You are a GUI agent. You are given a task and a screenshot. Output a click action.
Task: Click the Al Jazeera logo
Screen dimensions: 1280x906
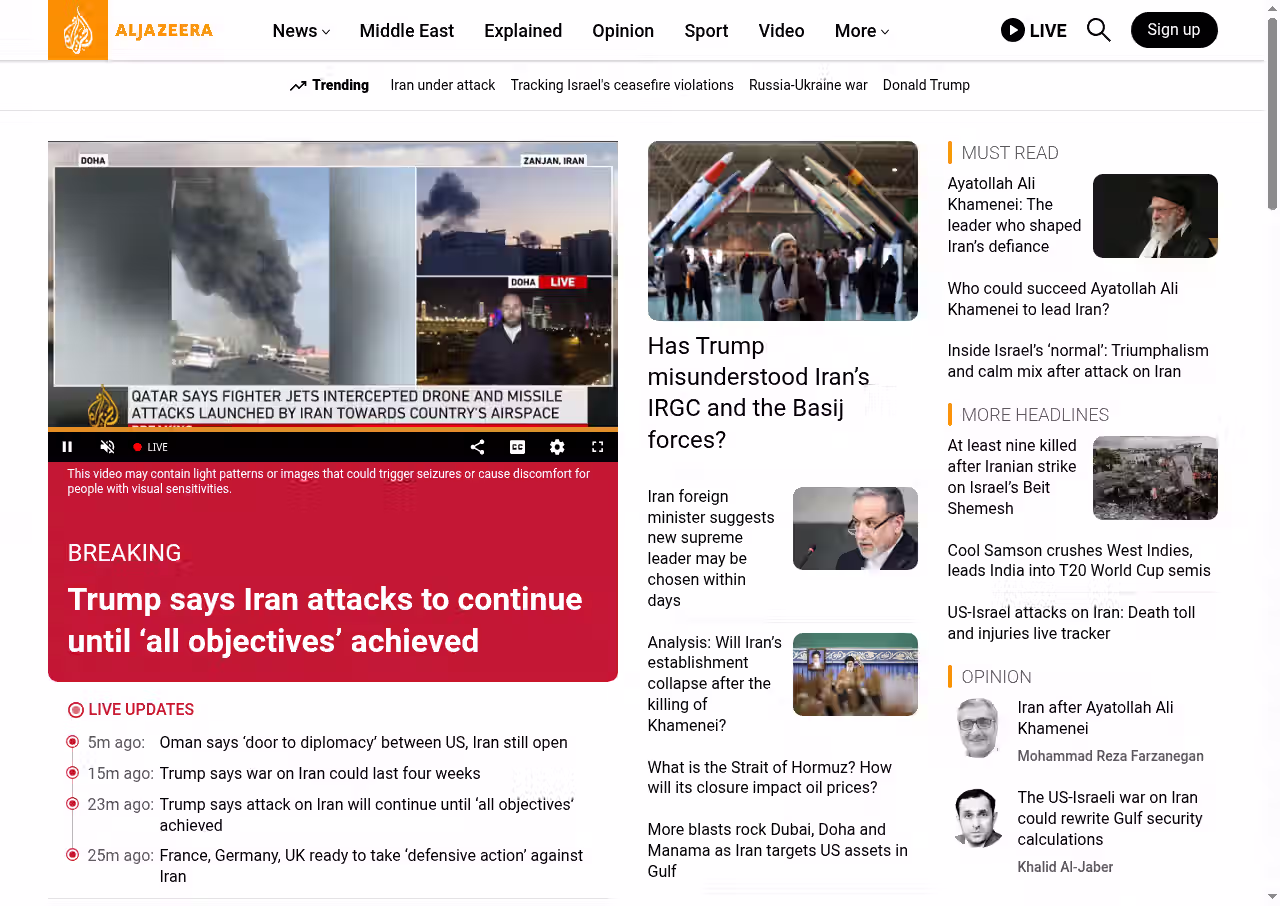pyautogui.click(x=131, y=30)
